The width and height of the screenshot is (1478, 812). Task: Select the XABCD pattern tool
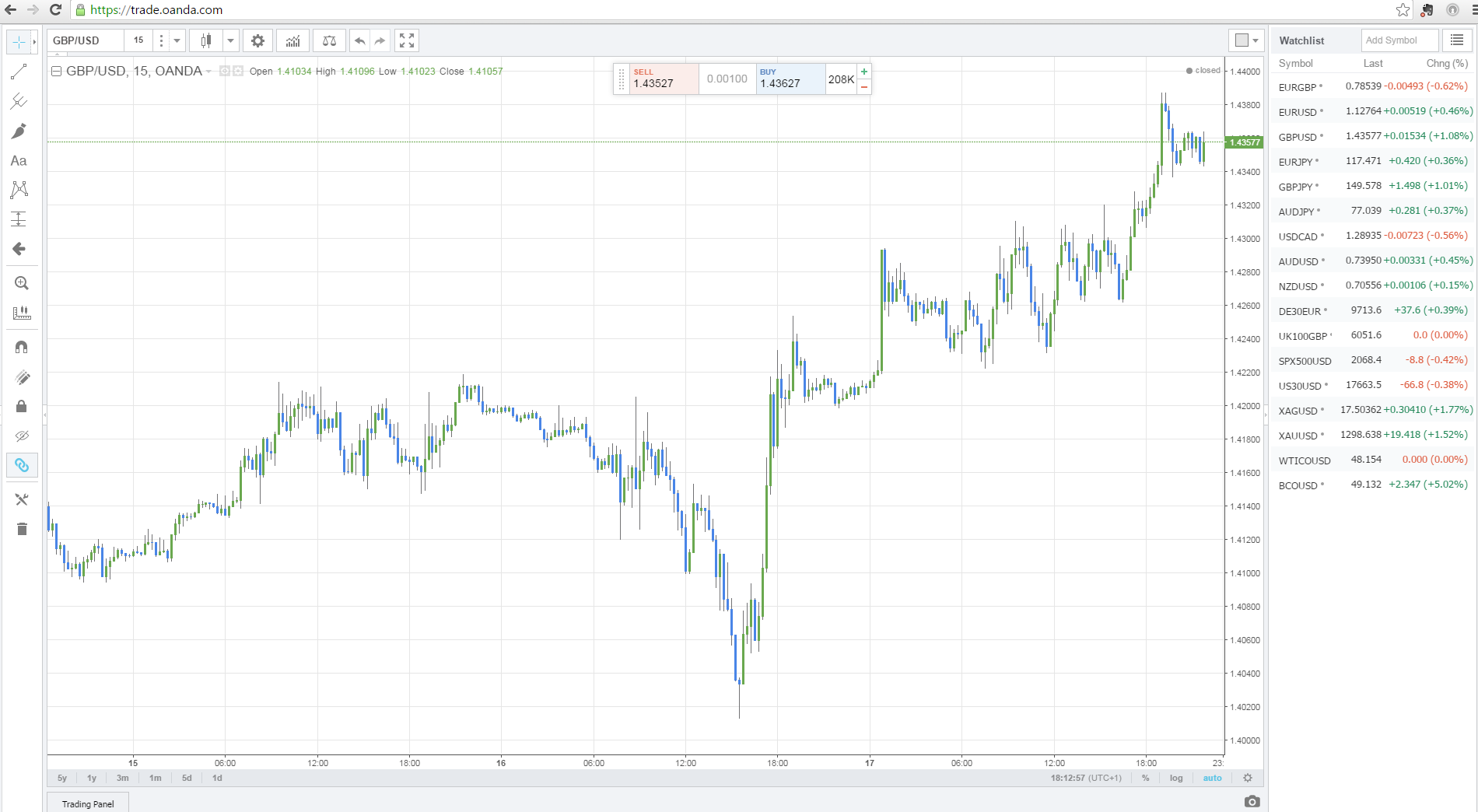19,190
